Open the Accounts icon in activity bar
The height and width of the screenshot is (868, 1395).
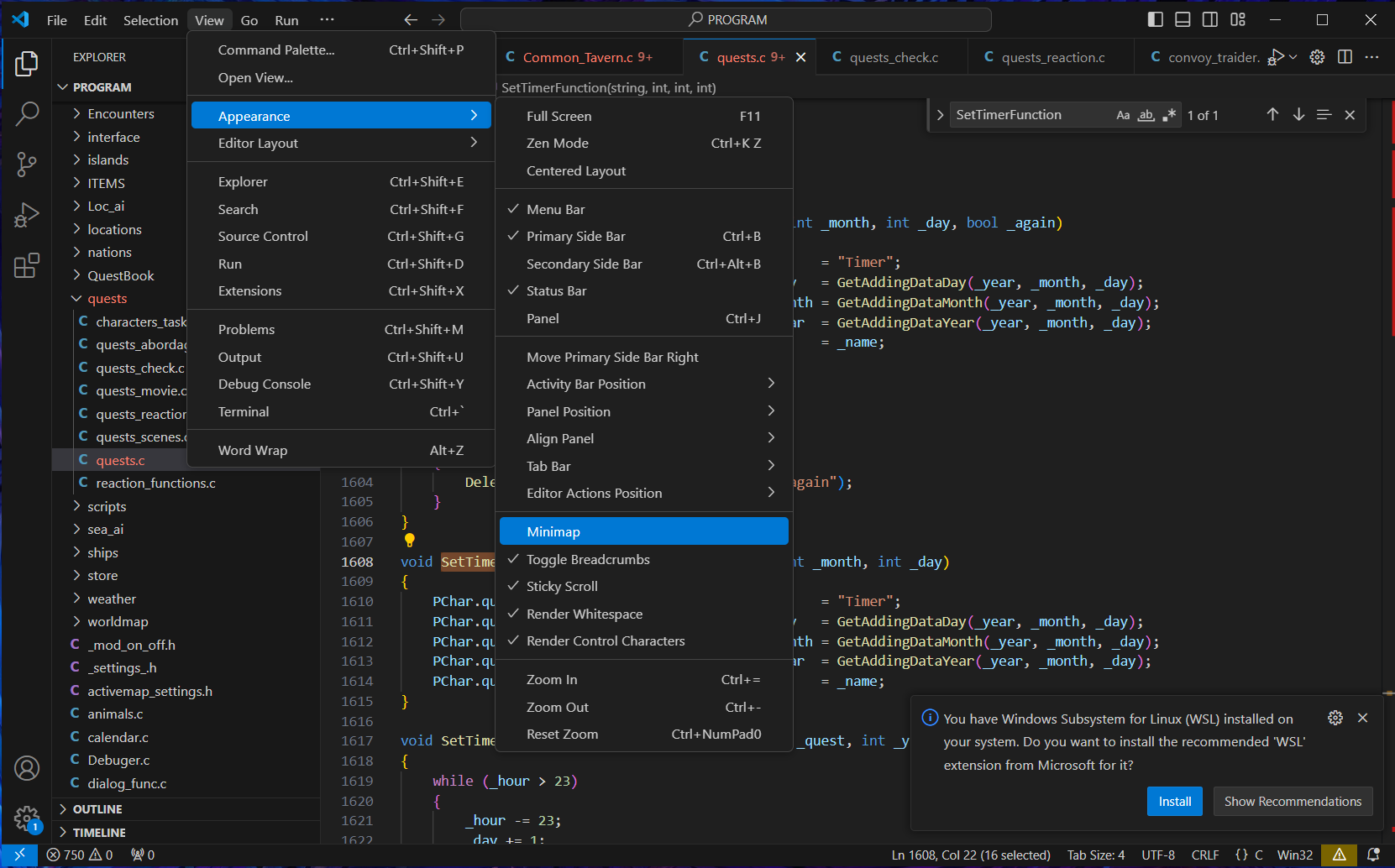(x=27, y=768)
